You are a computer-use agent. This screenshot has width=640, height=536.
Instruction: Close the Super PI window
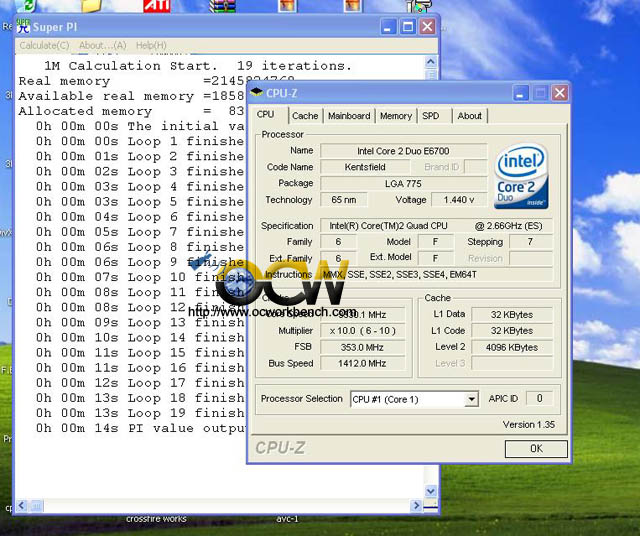427,27
